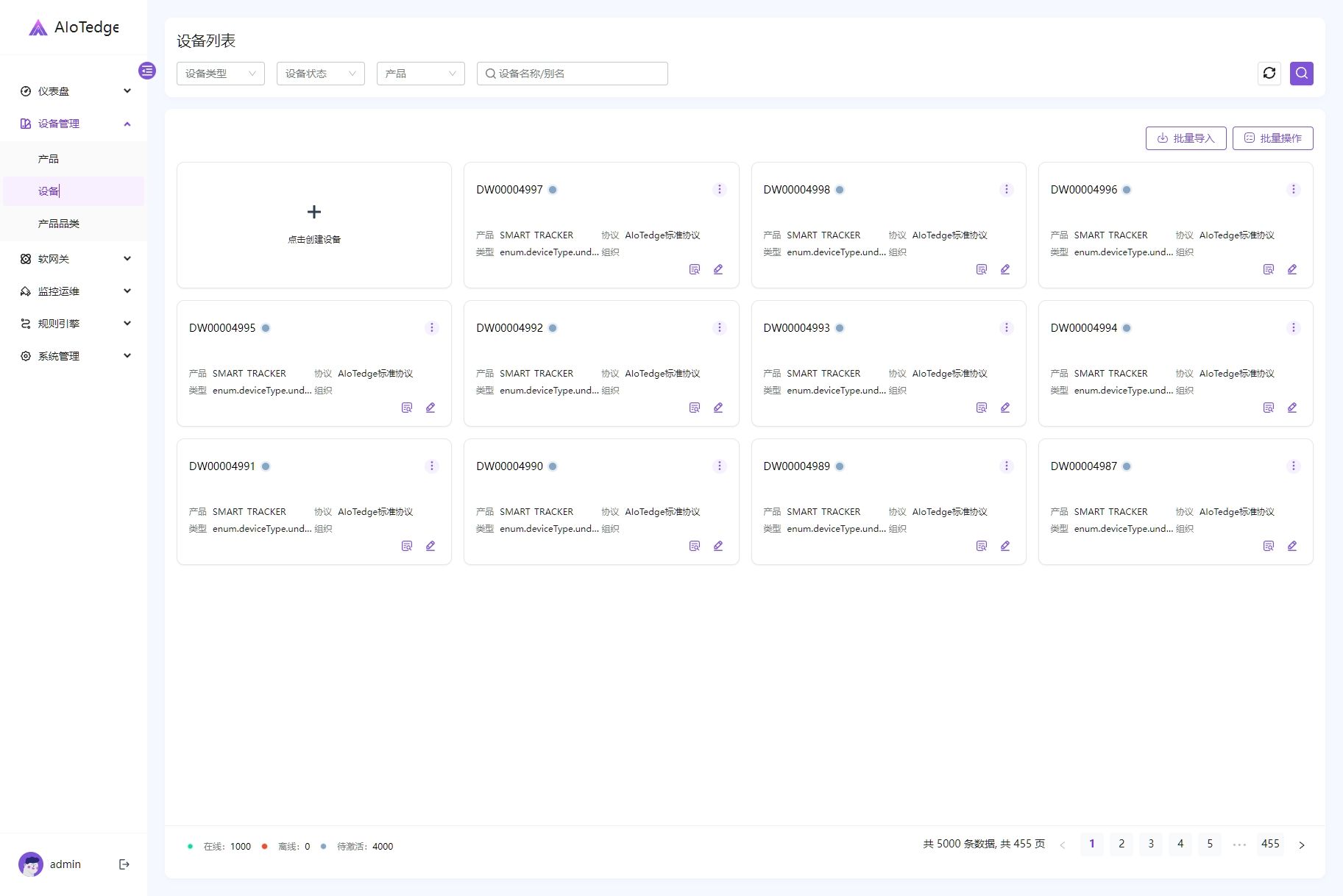Open more options for DW00004989
1343x896 pixels.
point(1007,466)
